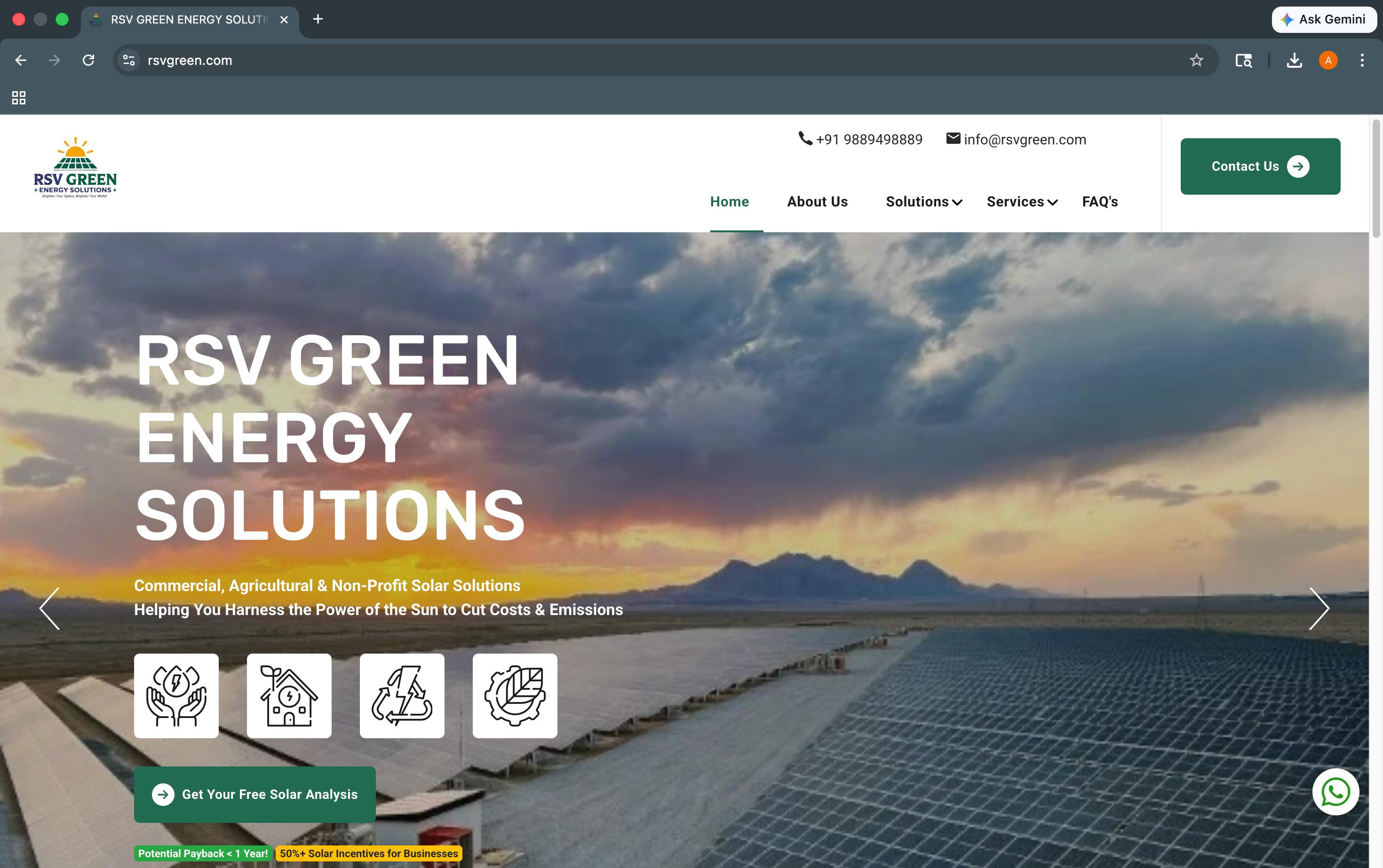Close the RSV GREEN ENERGY tab
Viewport: 1383px width, 868px height.
point(284,20)
